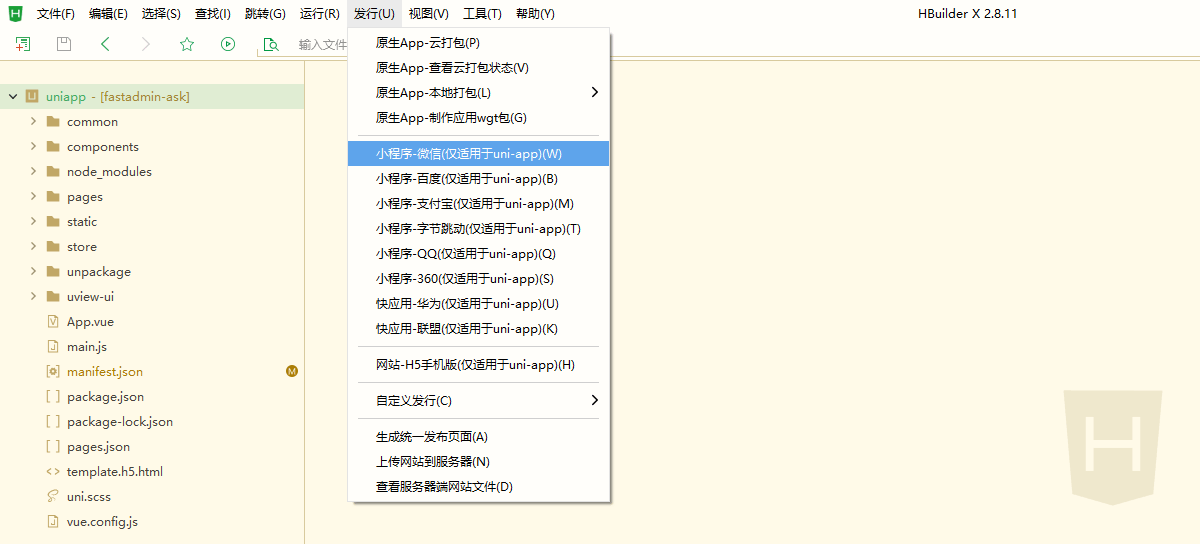Open the 选择(S) menu

click(x=161, y=13)
